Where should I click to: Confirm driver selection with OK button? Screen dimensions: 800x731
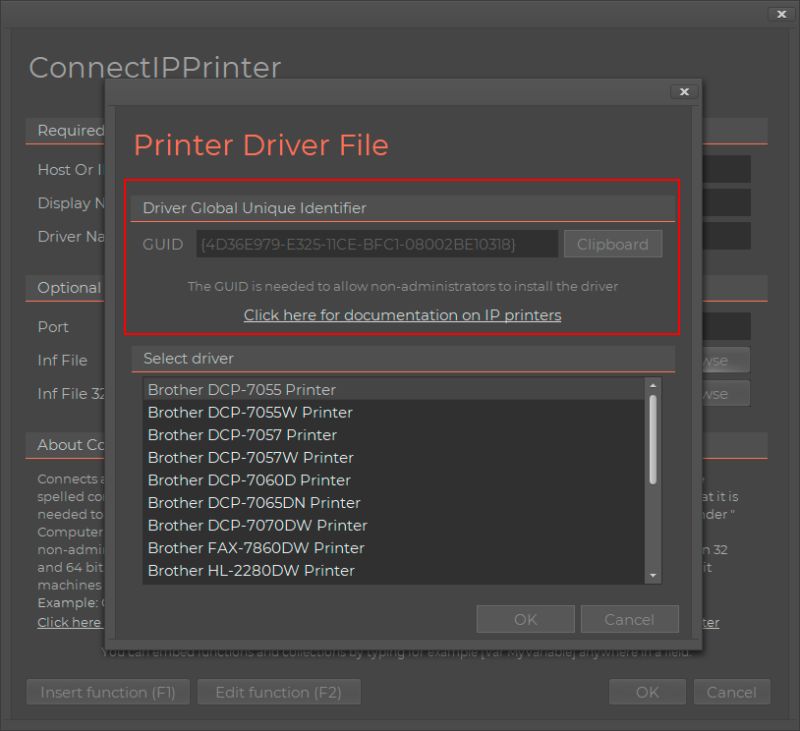(525, 619)
